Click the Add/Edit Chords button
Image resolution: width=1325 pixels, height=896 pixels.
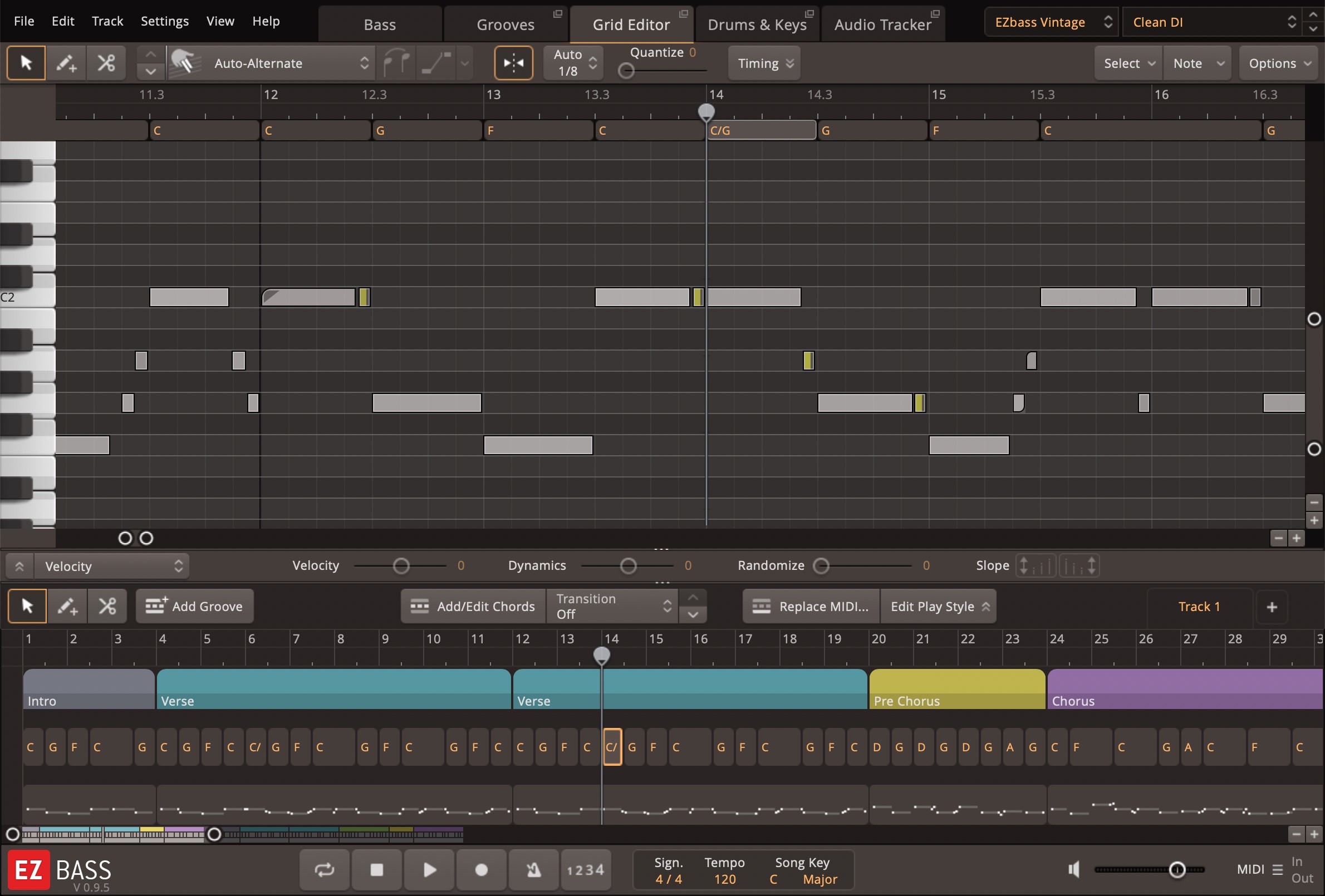473,606
